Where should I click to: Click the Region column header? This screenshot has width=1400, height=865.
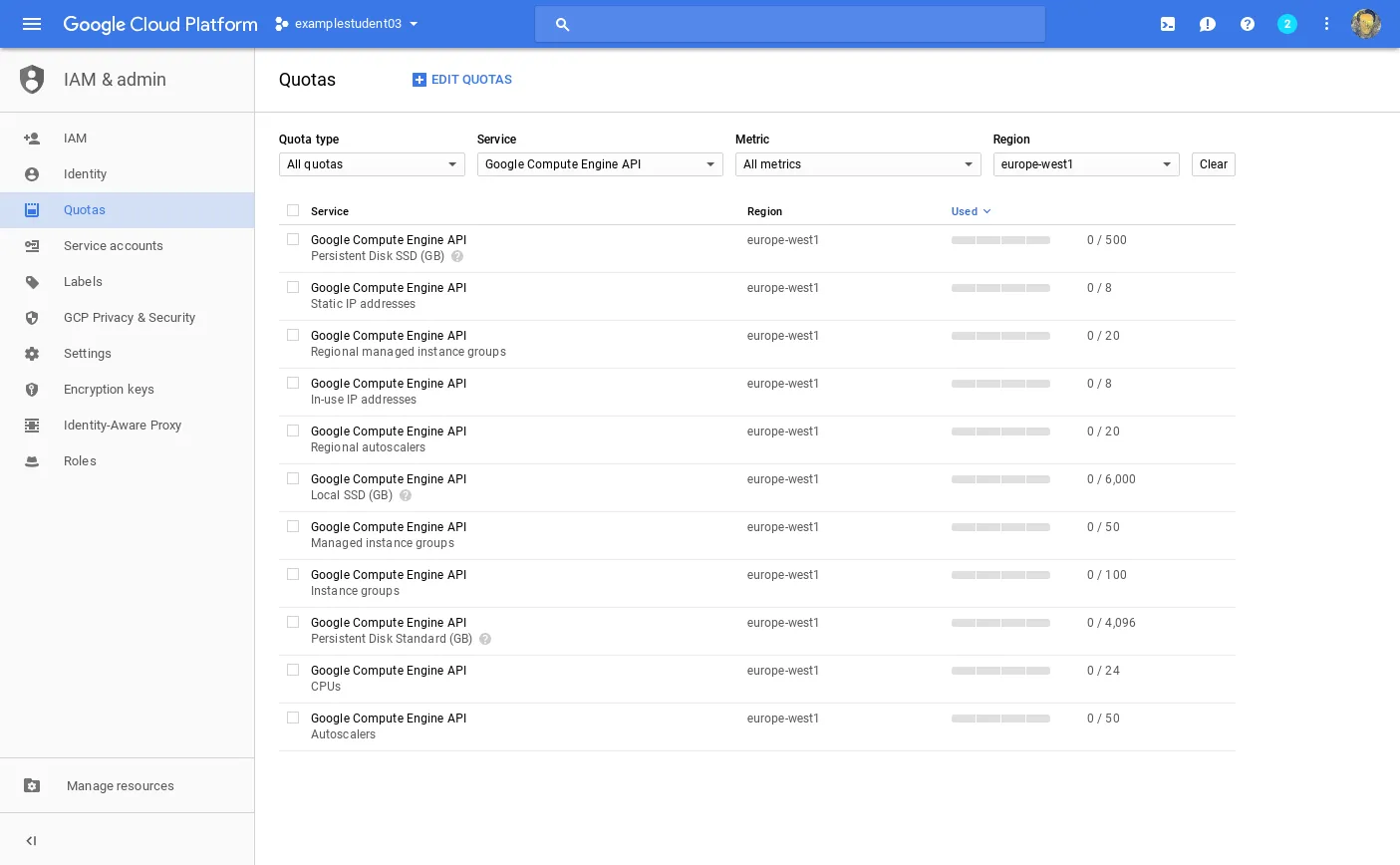tap(764, 211)
